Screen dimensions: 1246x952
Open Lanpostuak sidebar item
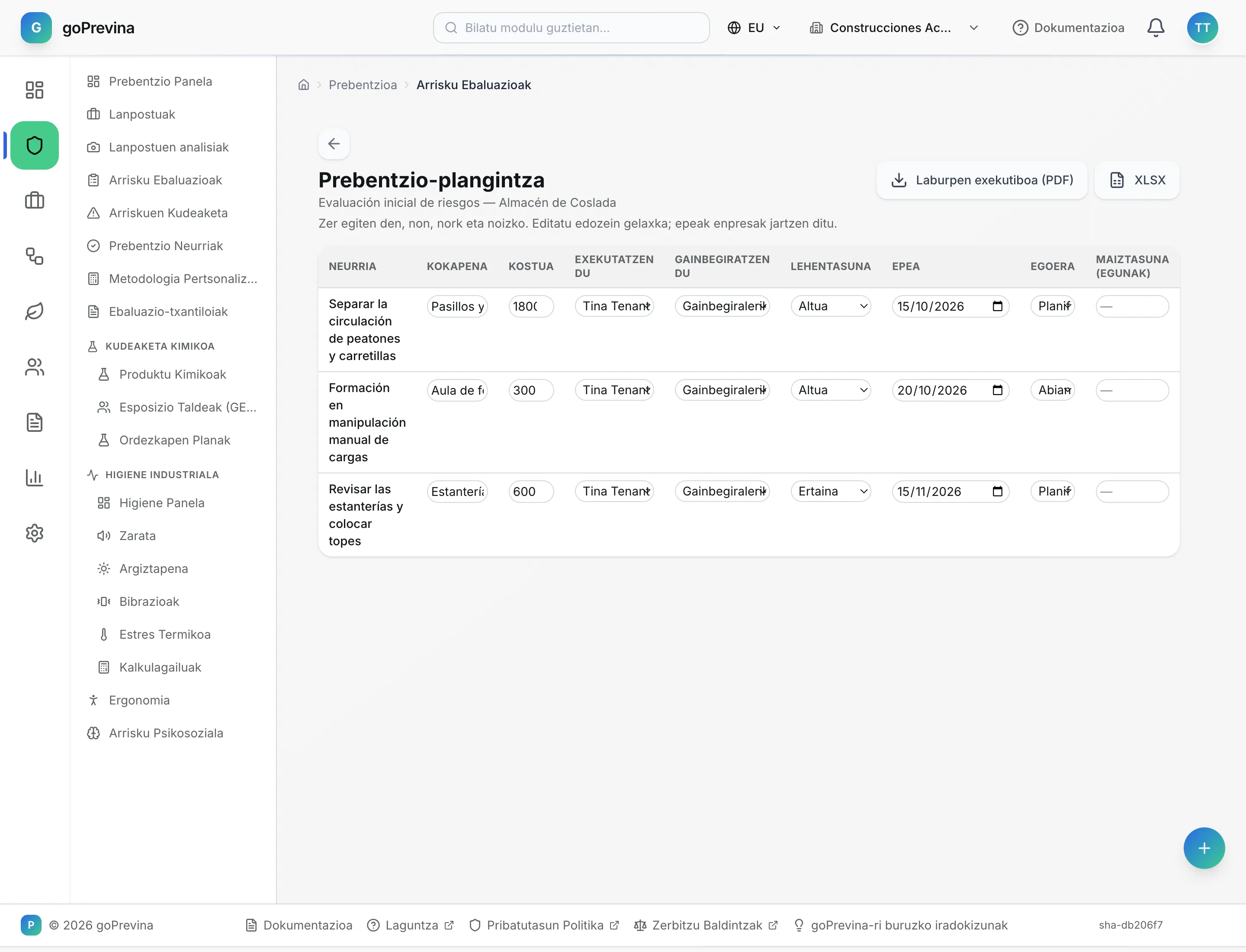coord(173,115)
